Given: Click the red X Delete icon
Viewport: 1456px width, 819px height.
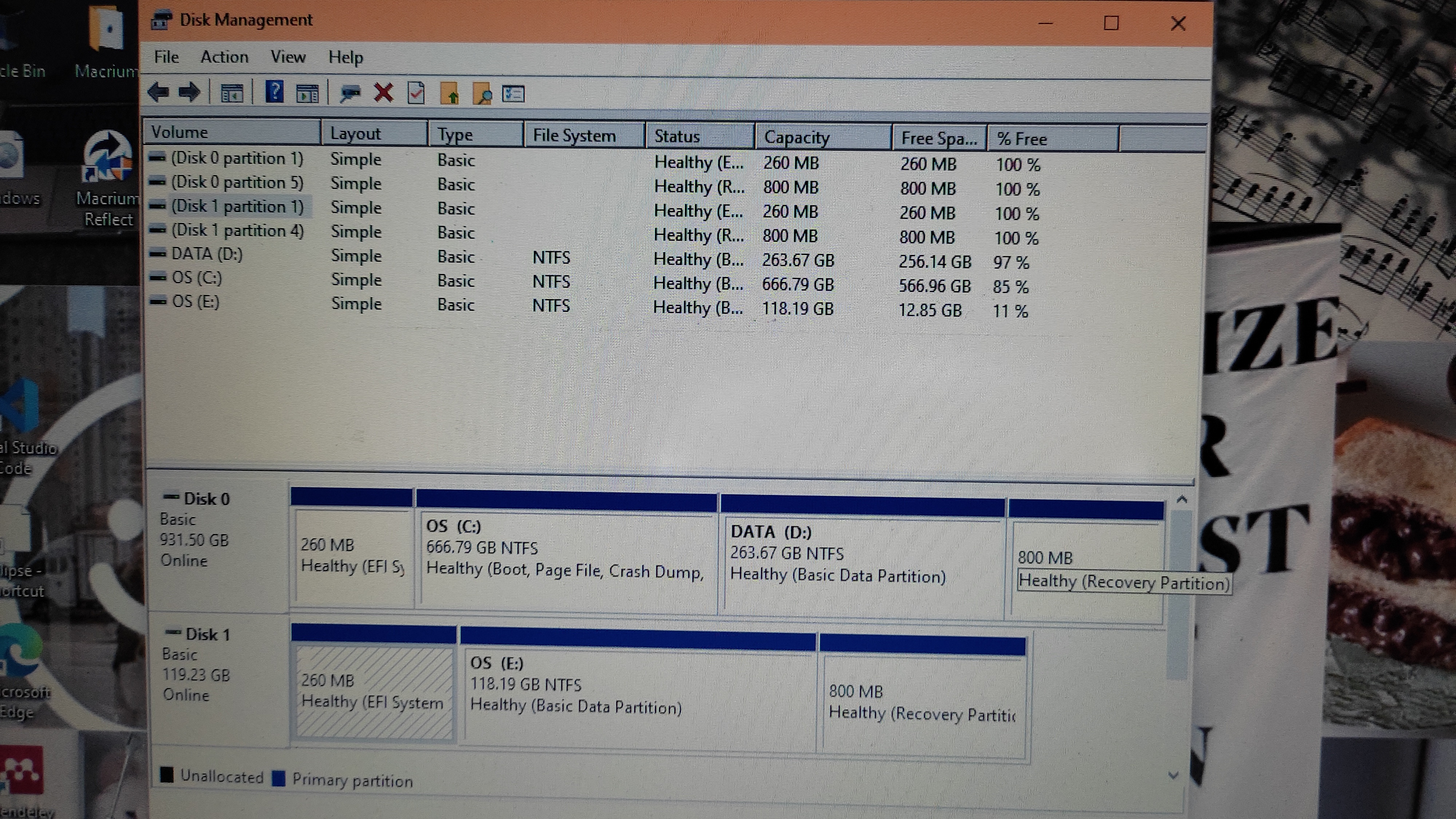Looking at the screenshot, I should click(x=384, y=92).
